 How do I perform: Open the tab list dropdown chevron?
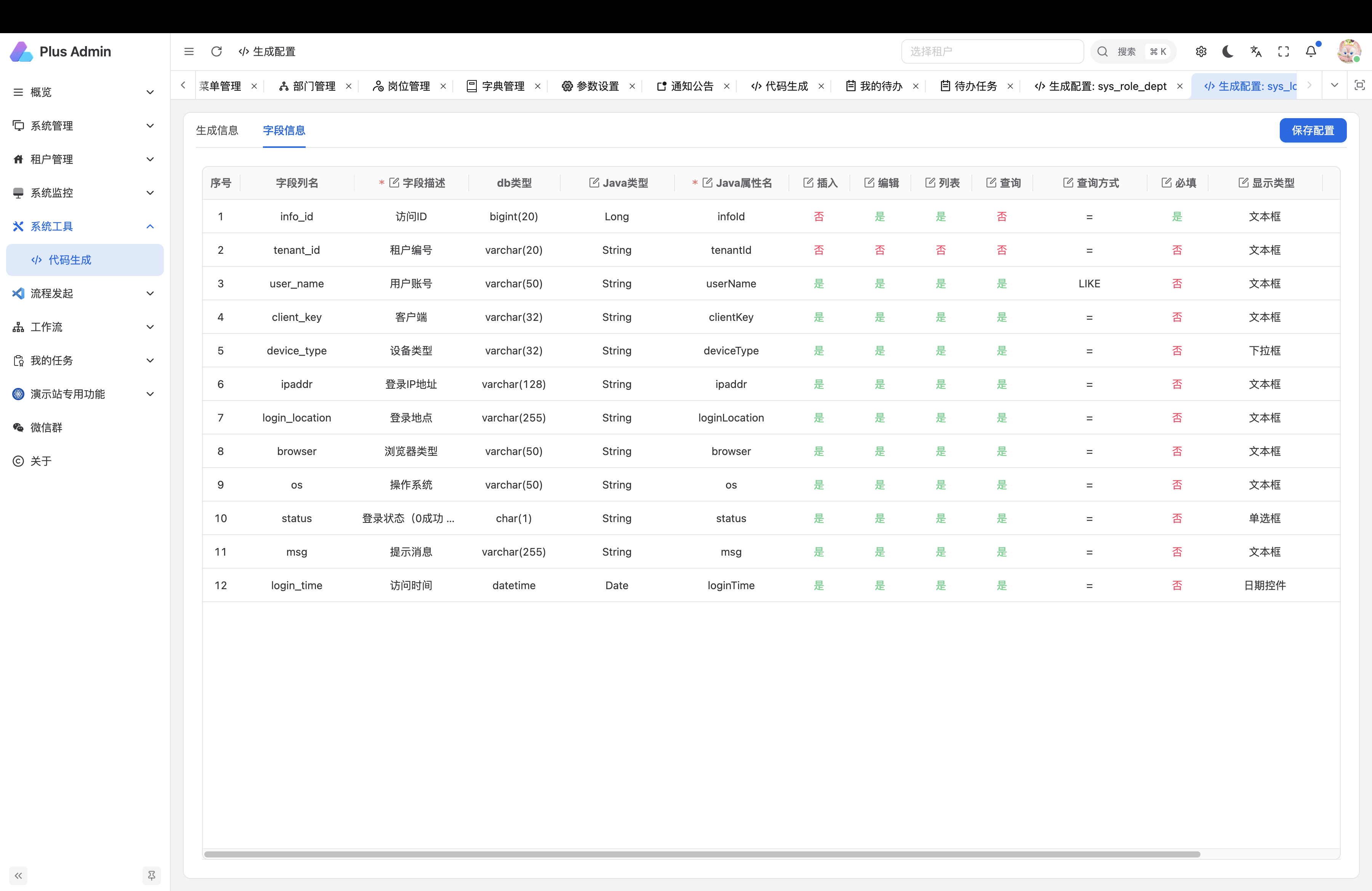click(x=1334, y=85)
